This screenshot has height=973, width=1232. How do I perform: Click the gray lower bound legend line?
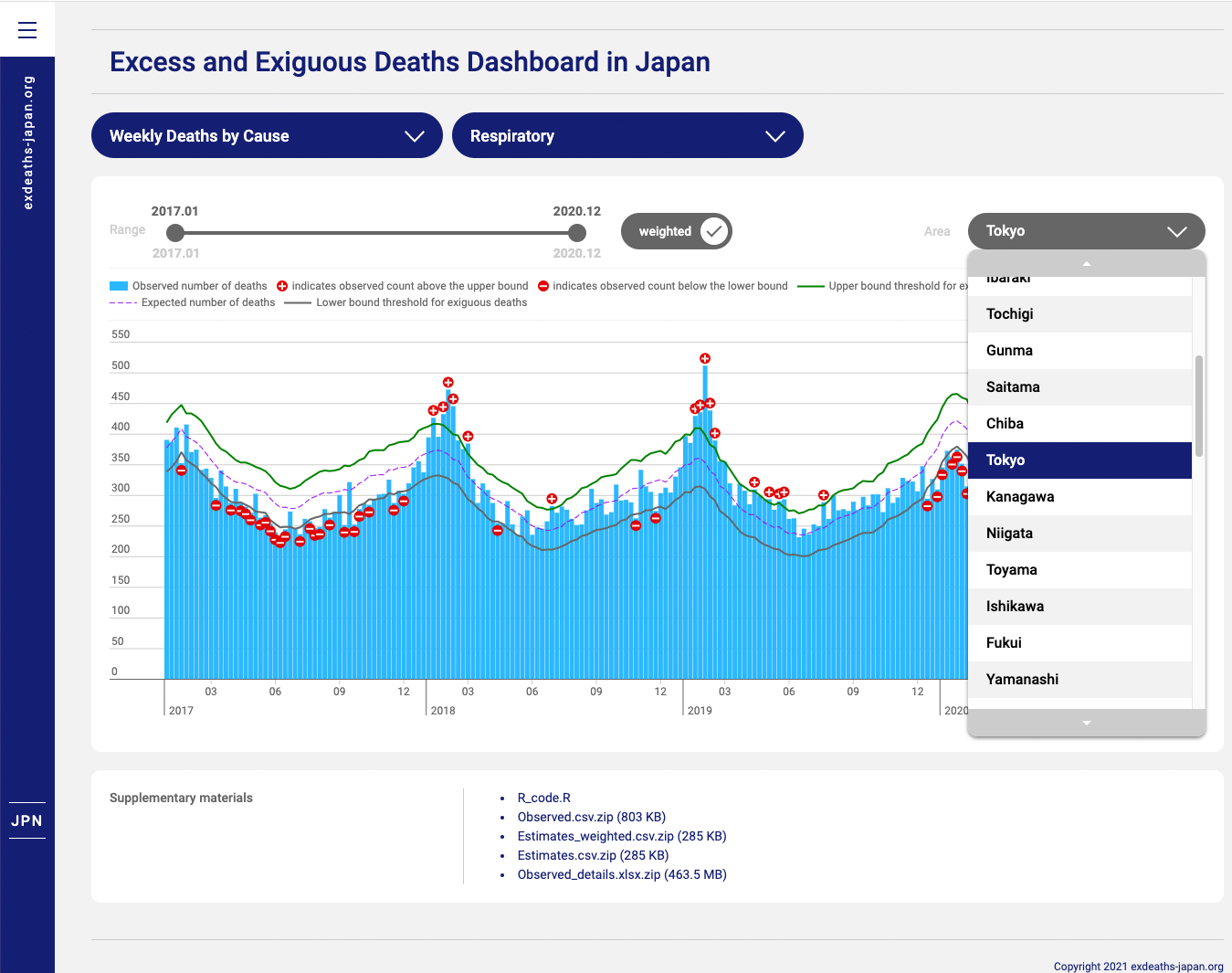pyautogui.click(x=298, y=302)
